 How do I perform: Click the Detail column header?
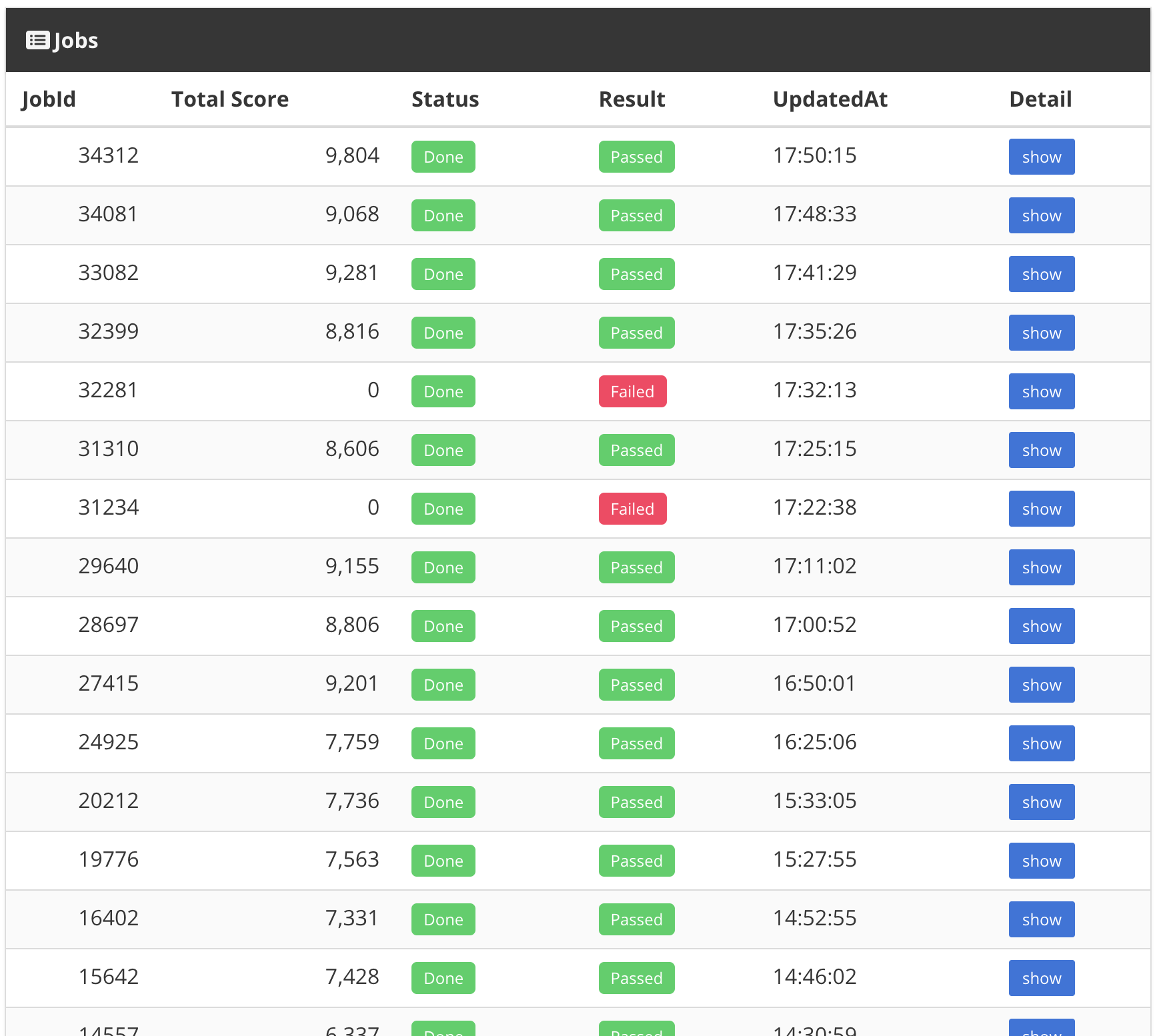1040,99
